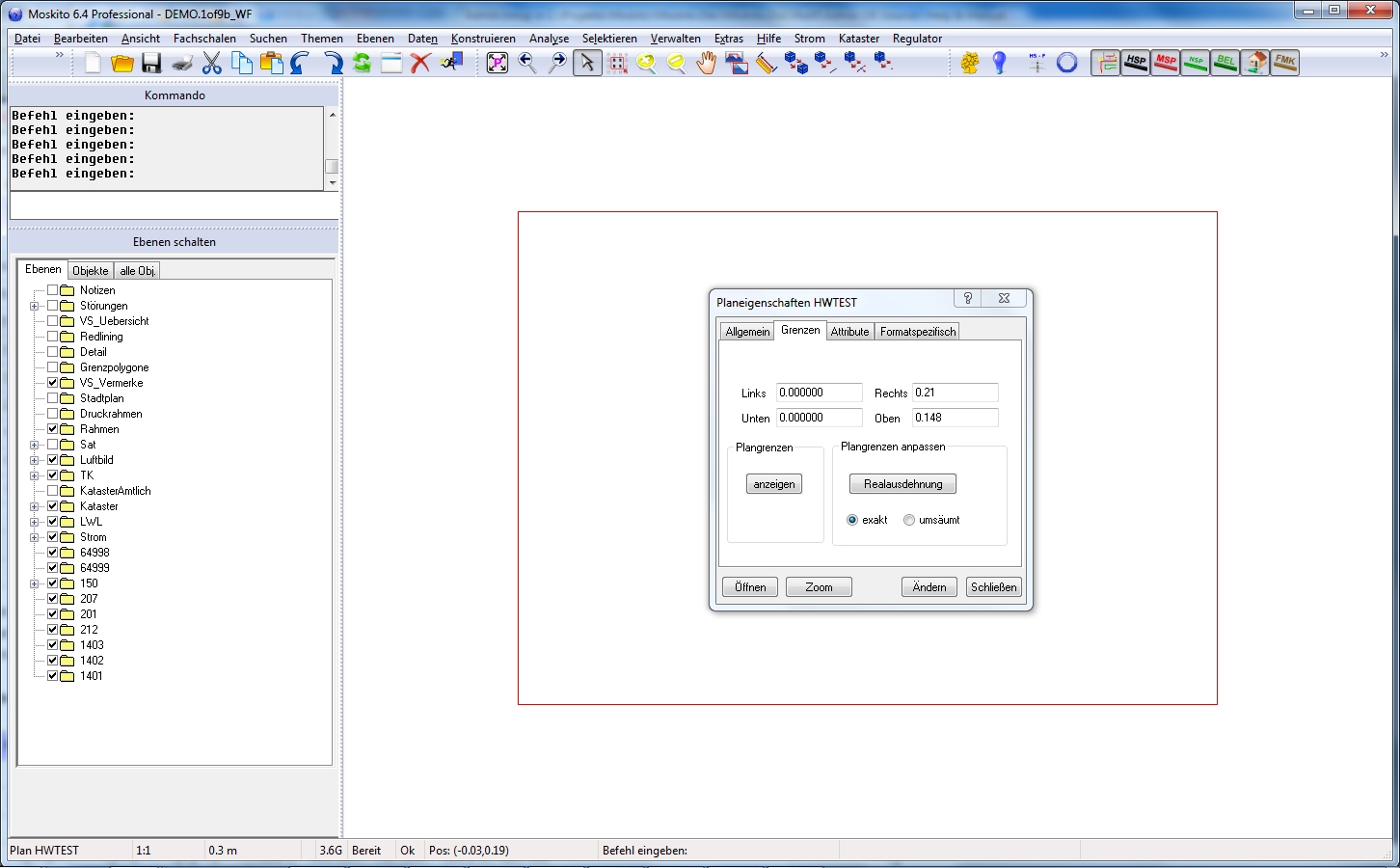Click the Schließen button in dialog

(x=993, y=587)
